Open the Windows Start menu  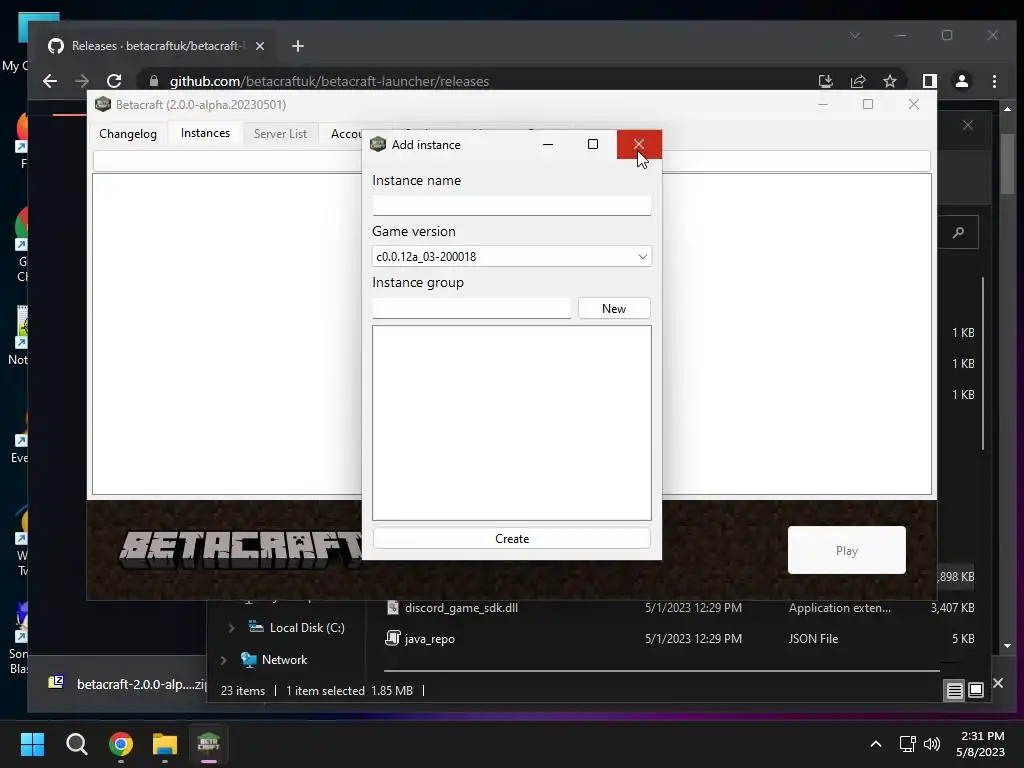(32, 744)
